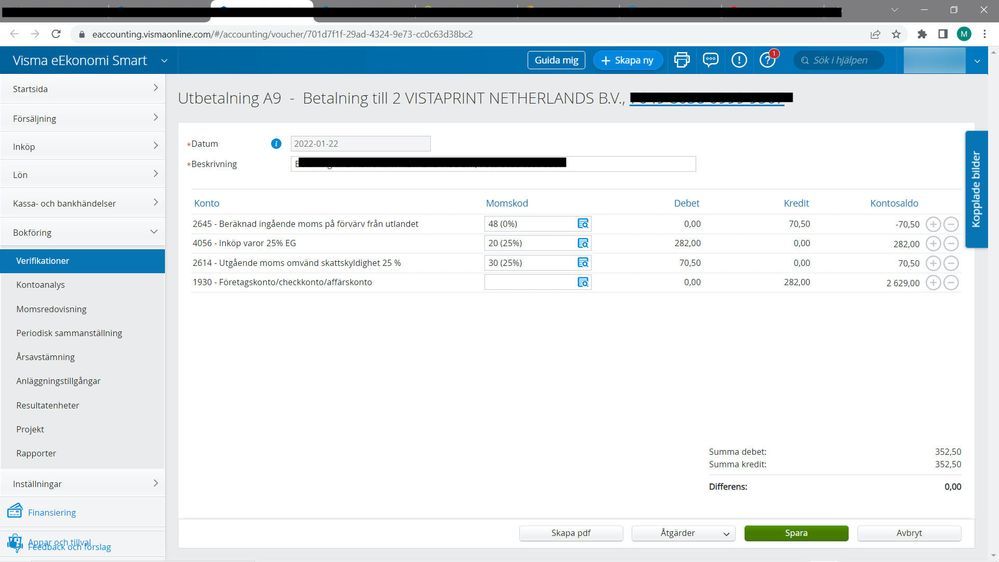Open the Åtgärder dropdown
This screenshot has width=999, height=562.
pyautogui.click(x=683, y=533)
